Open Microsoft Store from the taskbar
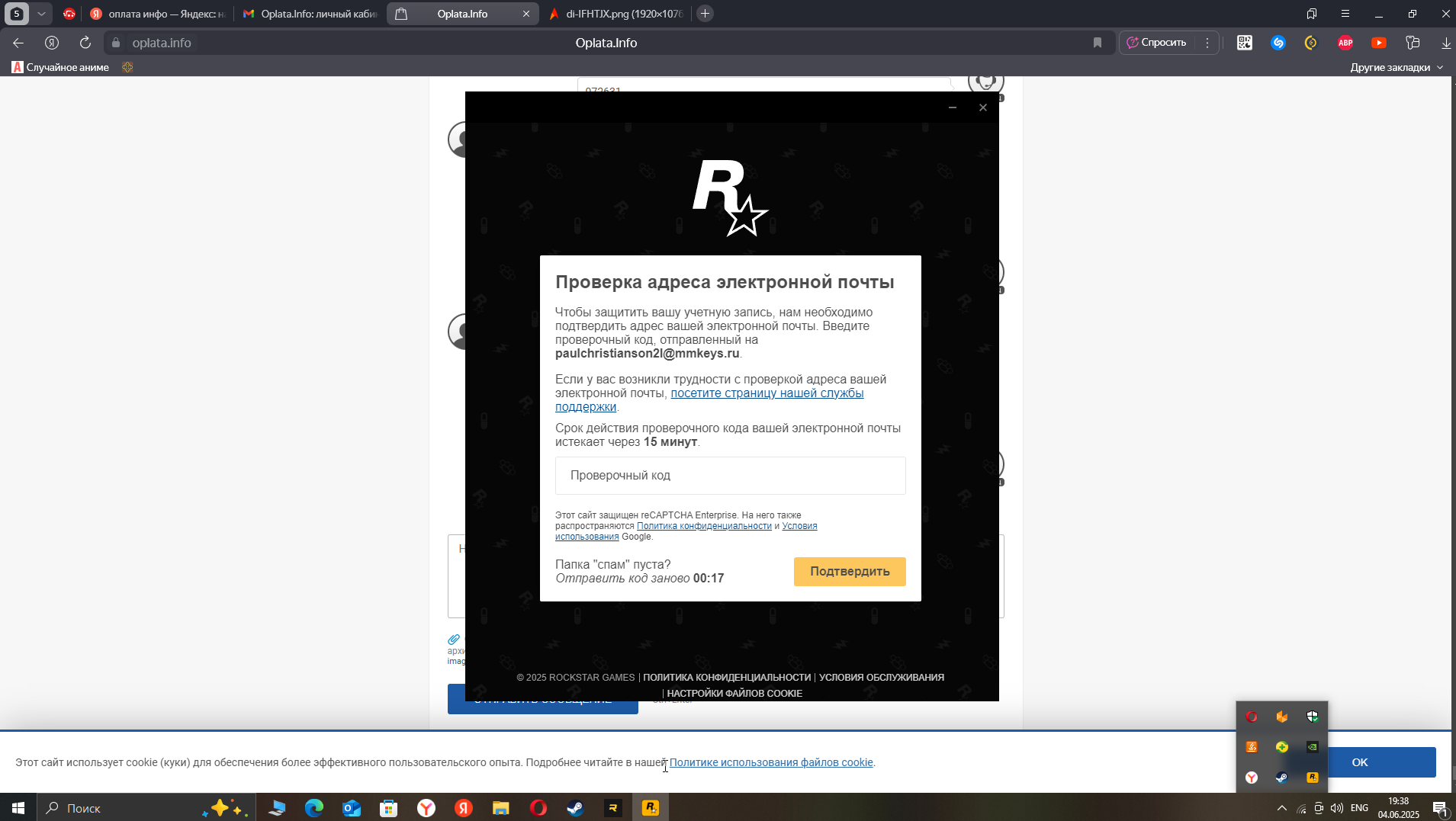Viewport: 1456px width, 821px height. click(x=389, y=808)
